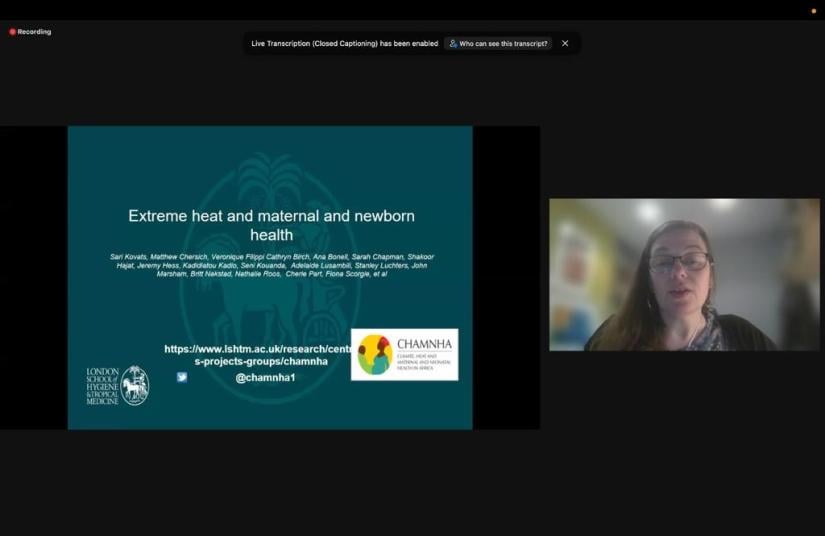Click the @chamnha1 Twitter handle

click(x=265, y=377)
